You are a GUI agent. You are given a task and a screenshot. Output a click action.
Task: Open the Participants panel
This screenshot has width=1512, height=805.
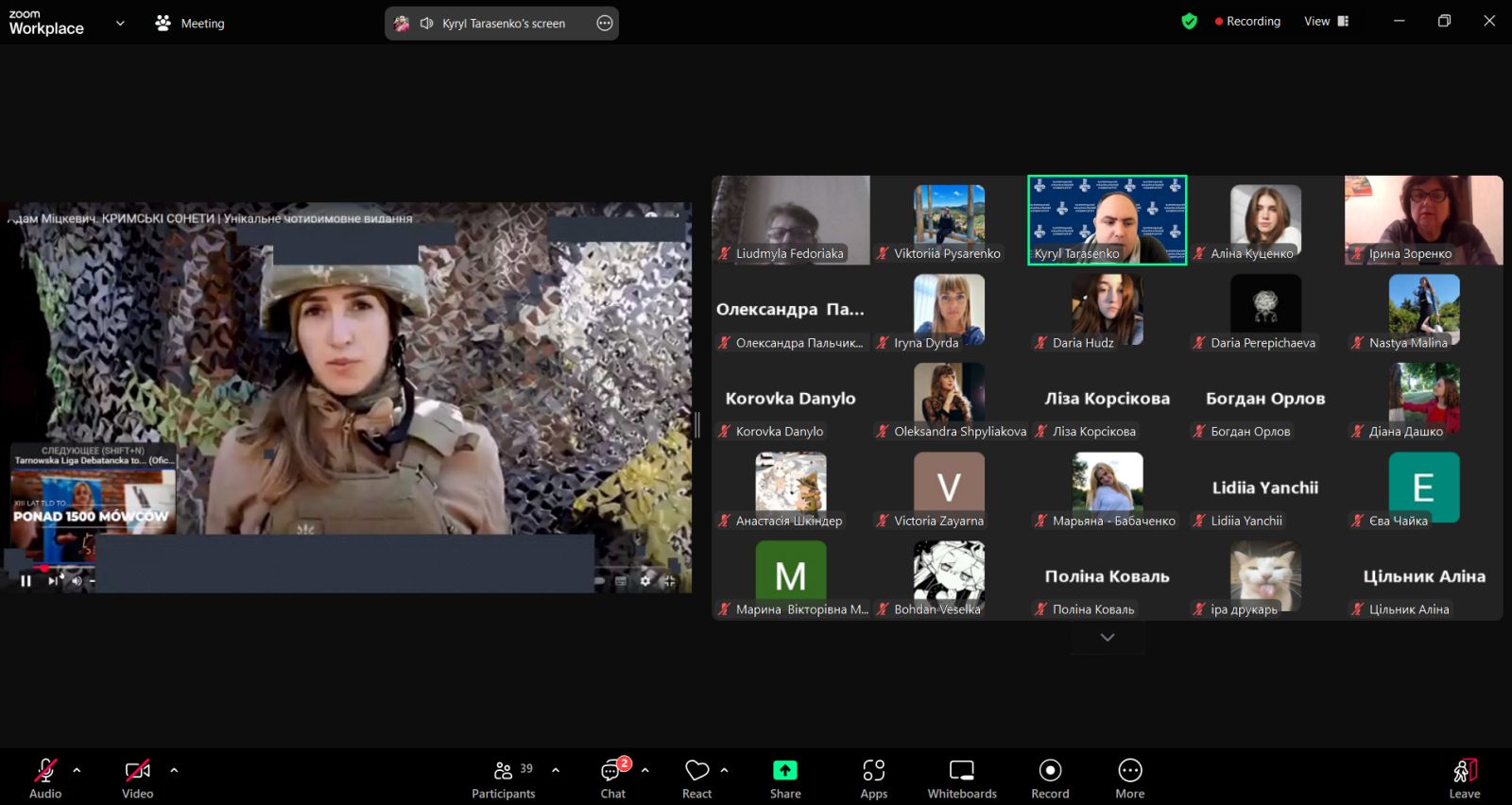pyautogui.click(x=503, y=779)
